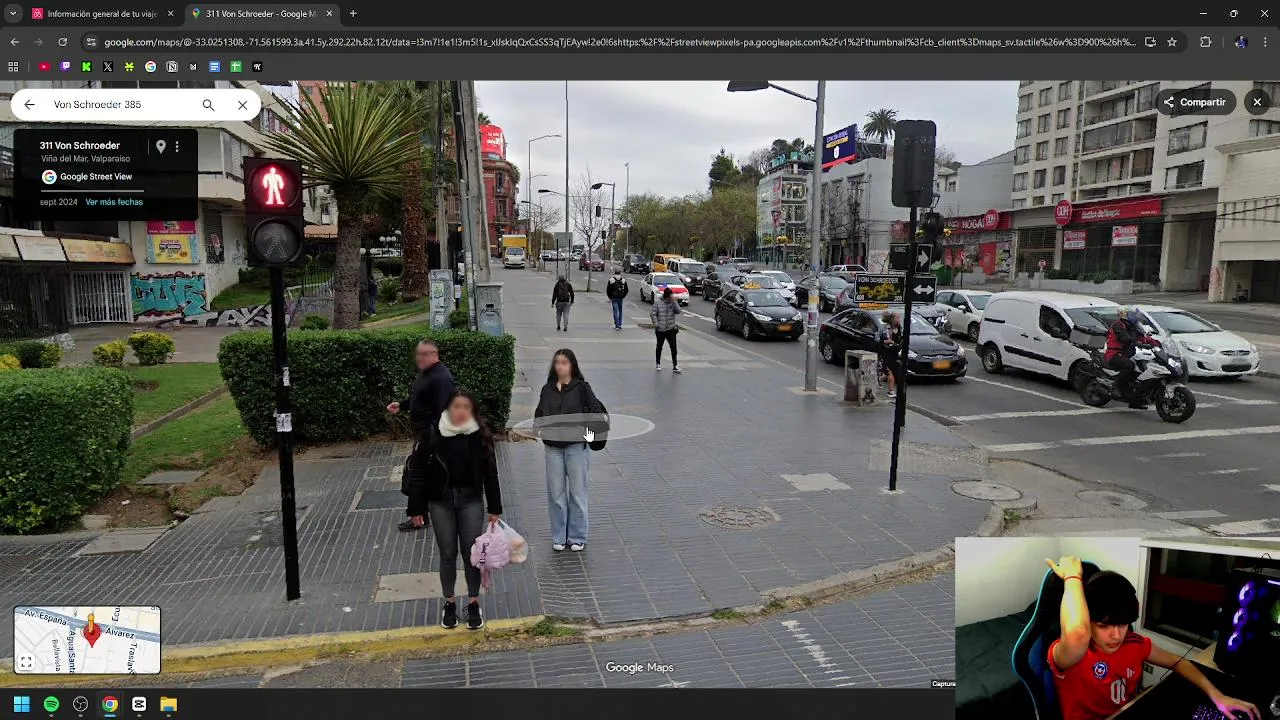The image size is (1280, 720).
Task: Open the tab search dropdown arrow
Action: pyautogui.click(x=13, y=14)
